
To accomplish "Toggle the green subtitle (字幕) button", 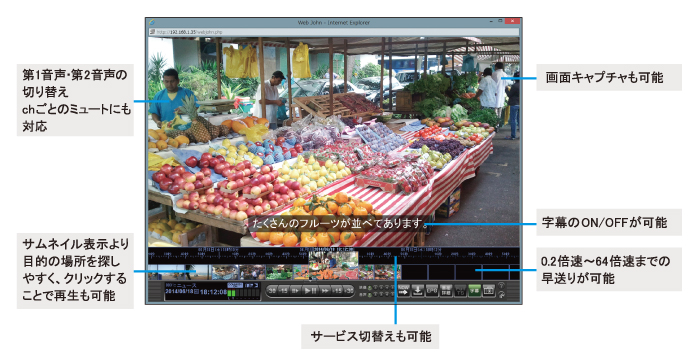I will click(x=475, y=291).
